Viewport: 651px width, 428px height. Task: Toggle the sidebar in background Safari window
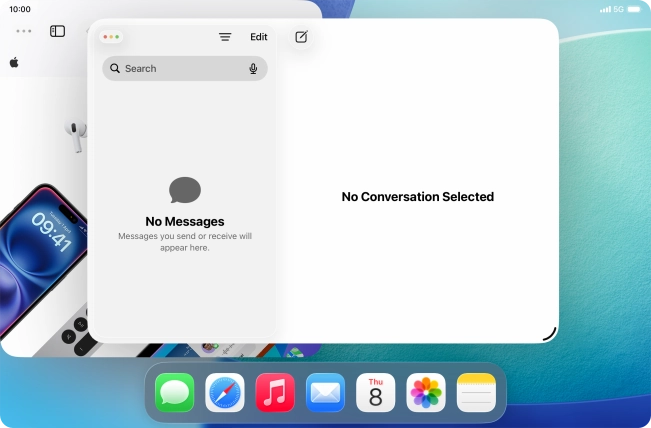click(x=57, y=31)
